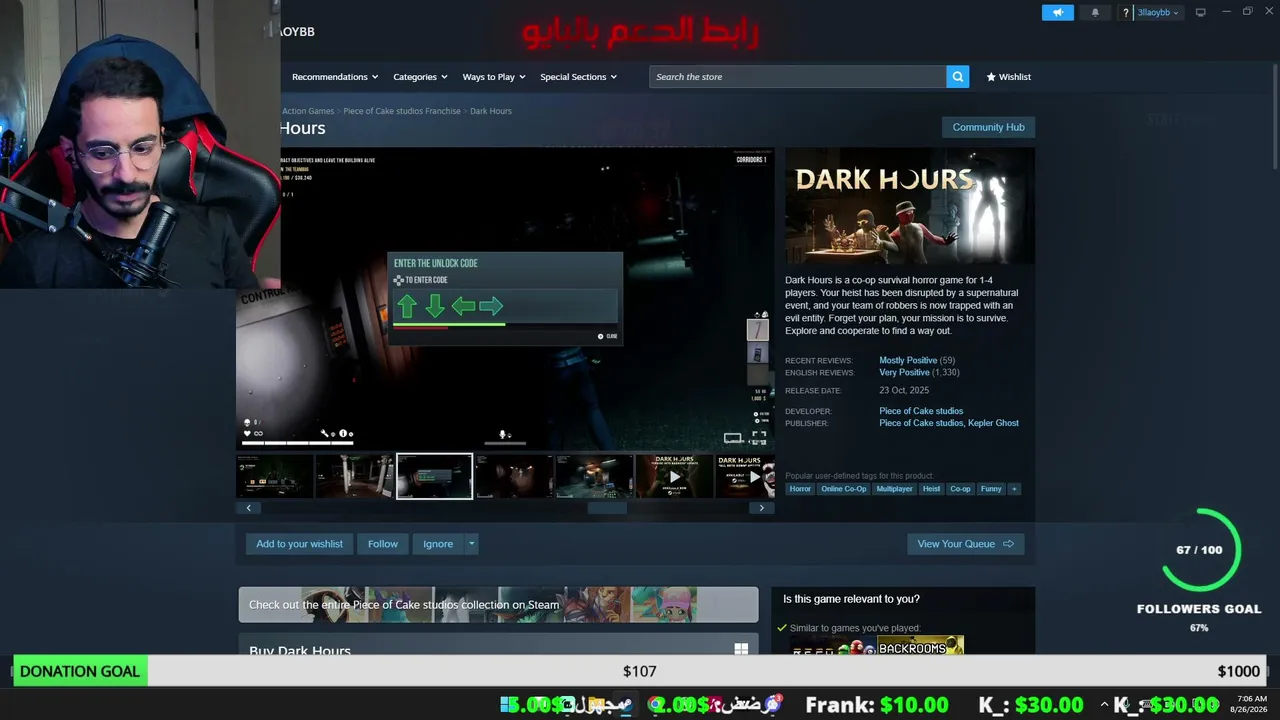Open the developer Piece of Cake studios link
This screenshot has width=1280, height=720.
coord(921,411)
